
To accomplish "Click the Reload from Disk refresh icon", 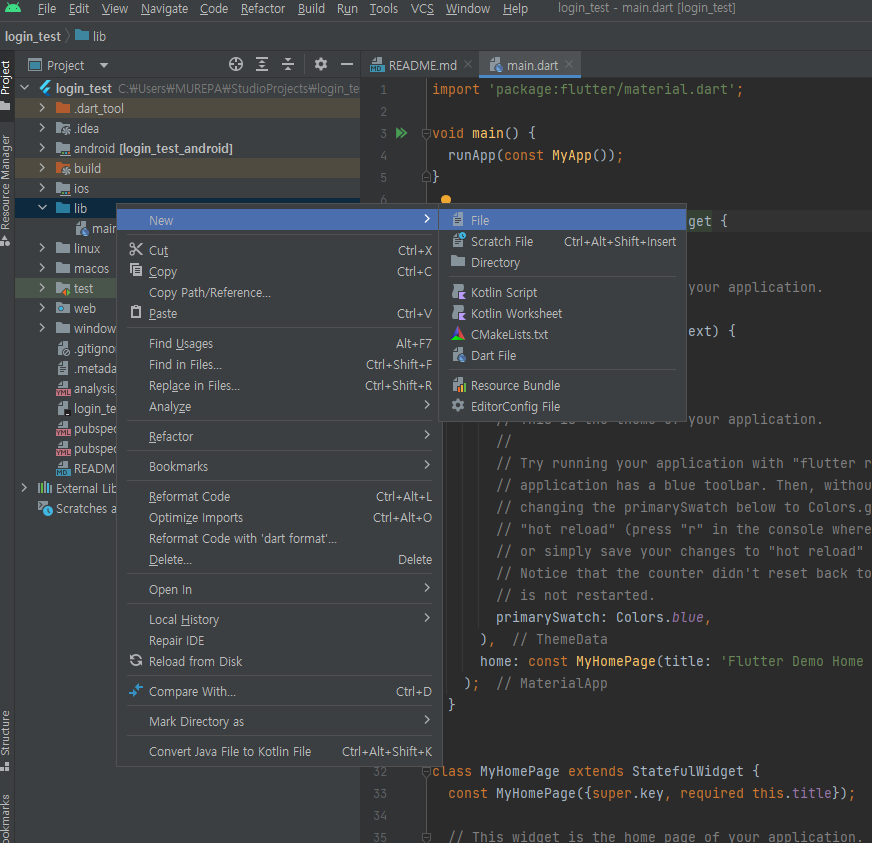I will click(x=136, y=661).
